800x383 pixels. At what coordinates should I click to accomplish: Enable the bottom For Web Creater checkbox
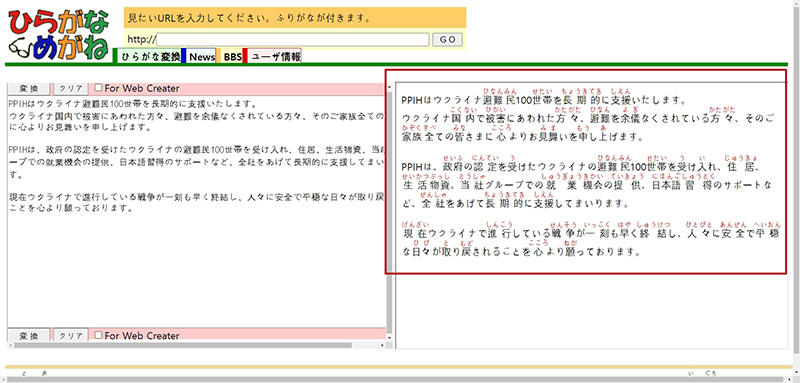98,335
